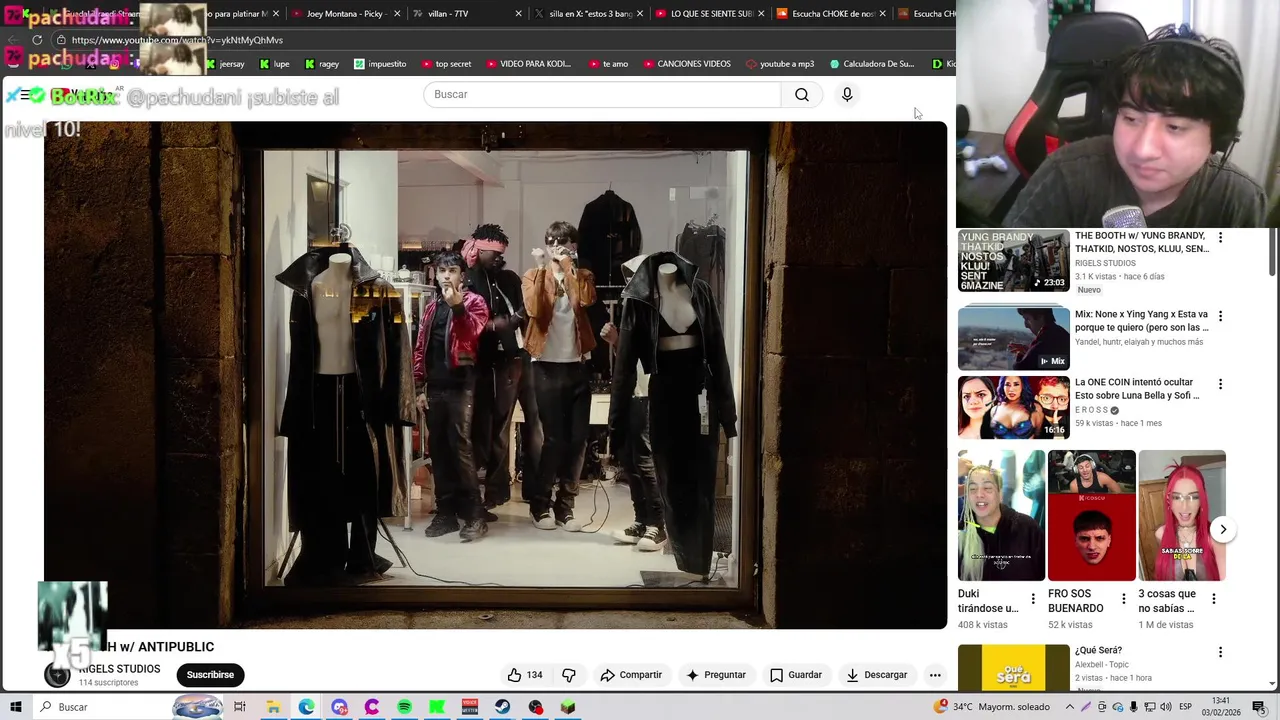
Task: Open File Explorer from taskbar
Action: 273,707
